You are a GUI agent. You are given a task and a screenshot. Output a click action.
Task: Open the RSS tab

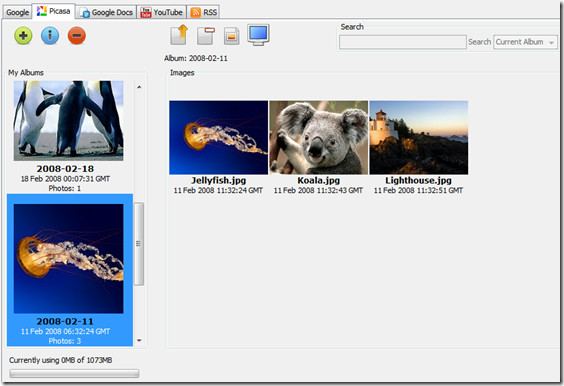pyautogui.click(x=204, y=13)
